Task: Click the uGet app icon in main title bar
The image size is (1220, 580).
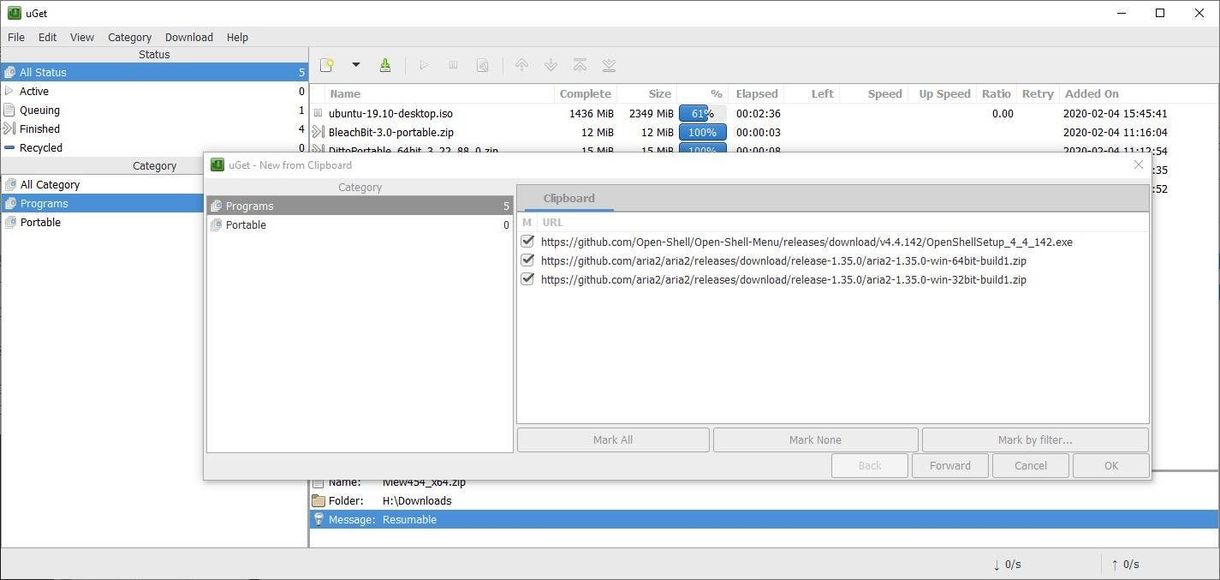Action: coord(15,13)
